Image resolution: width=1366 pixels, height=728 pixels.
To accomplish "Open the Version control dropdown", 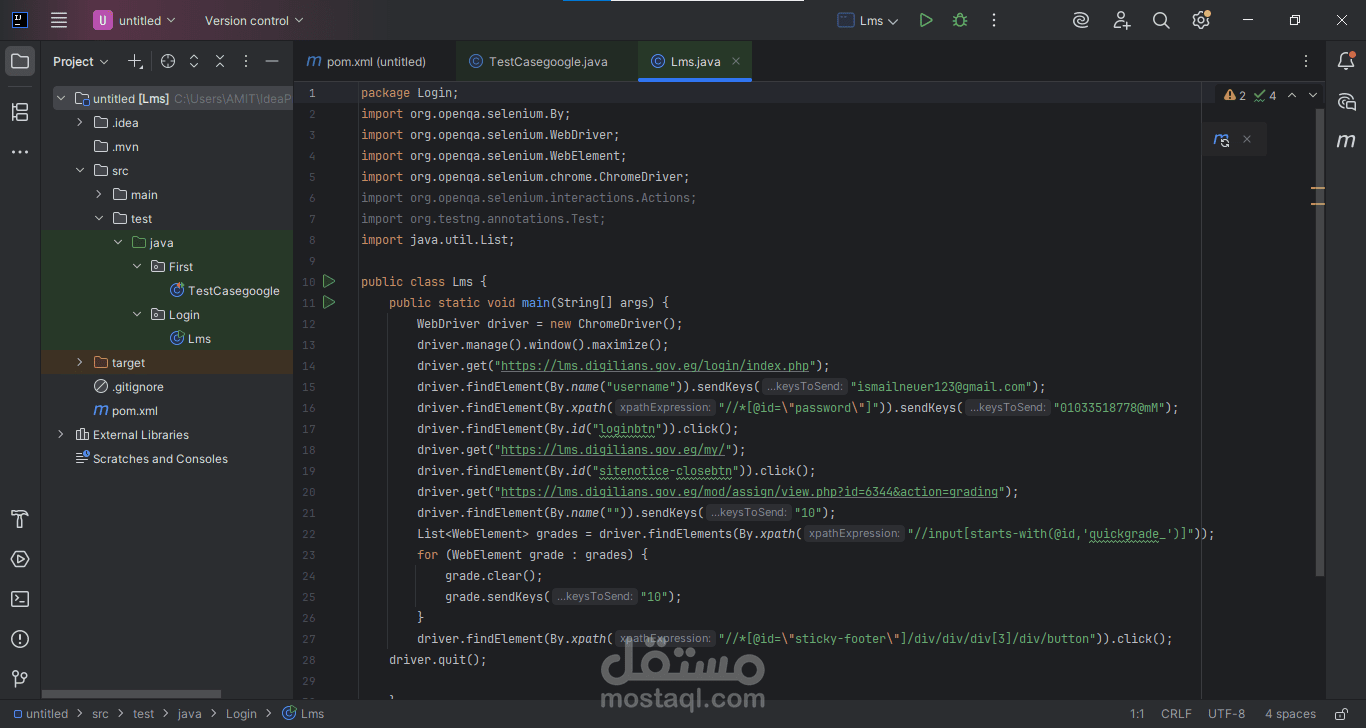I will click(x=254, y=20).
